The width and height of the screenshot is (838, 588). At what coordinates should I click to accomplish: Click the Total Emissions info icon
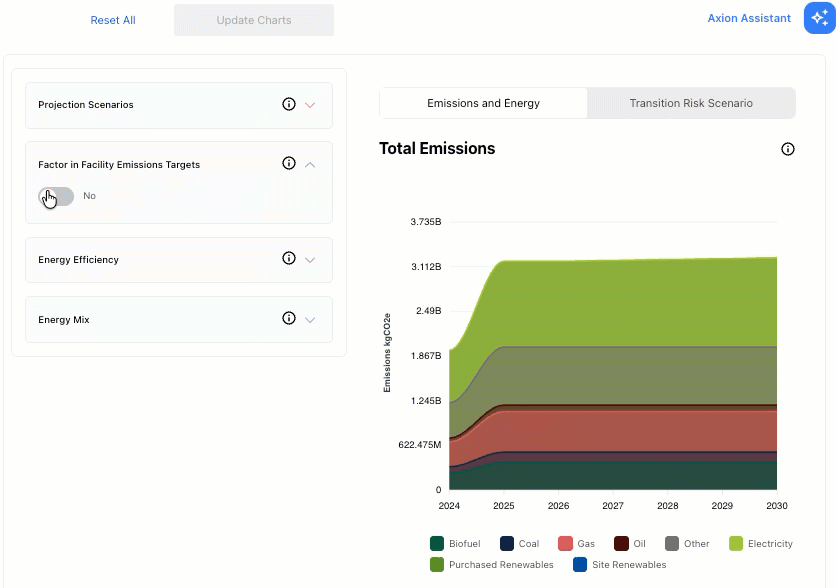point(787,149)
